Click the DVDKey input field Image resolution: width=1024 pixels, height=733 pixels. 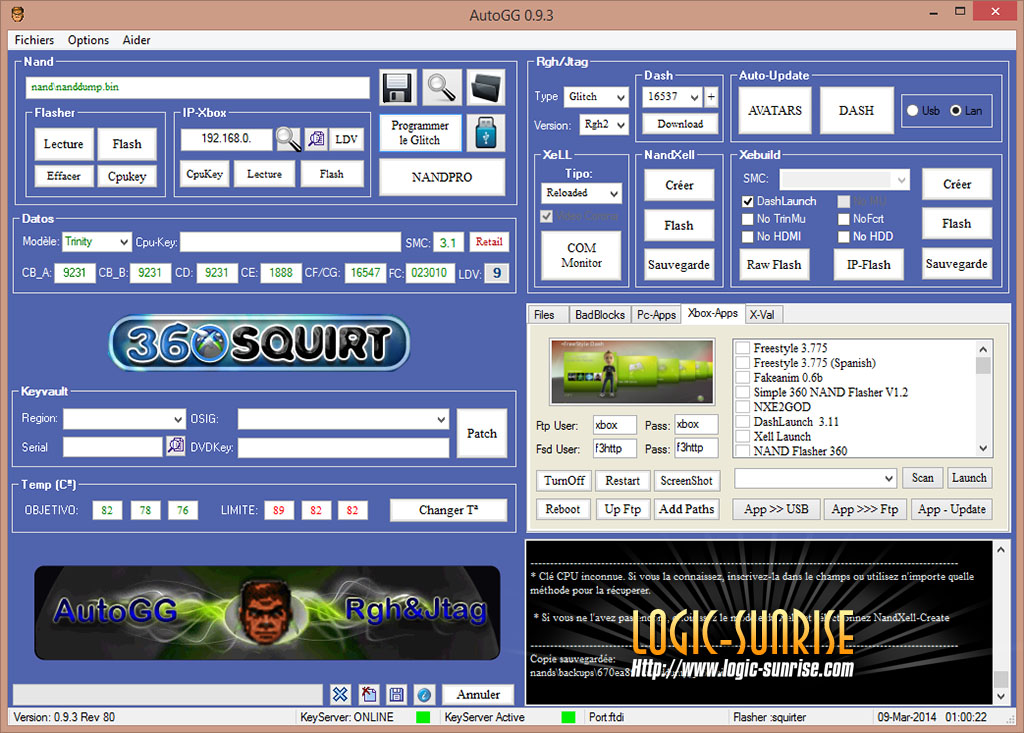coord(344,448)
